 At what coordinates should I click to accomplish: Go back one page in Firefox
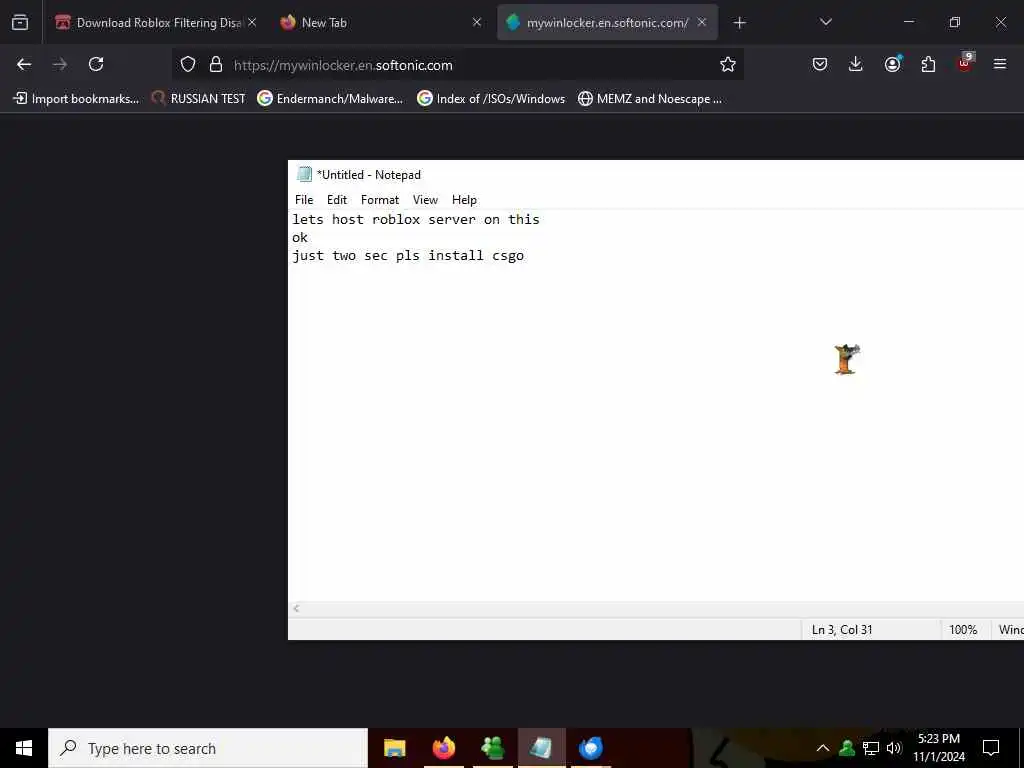24,64
